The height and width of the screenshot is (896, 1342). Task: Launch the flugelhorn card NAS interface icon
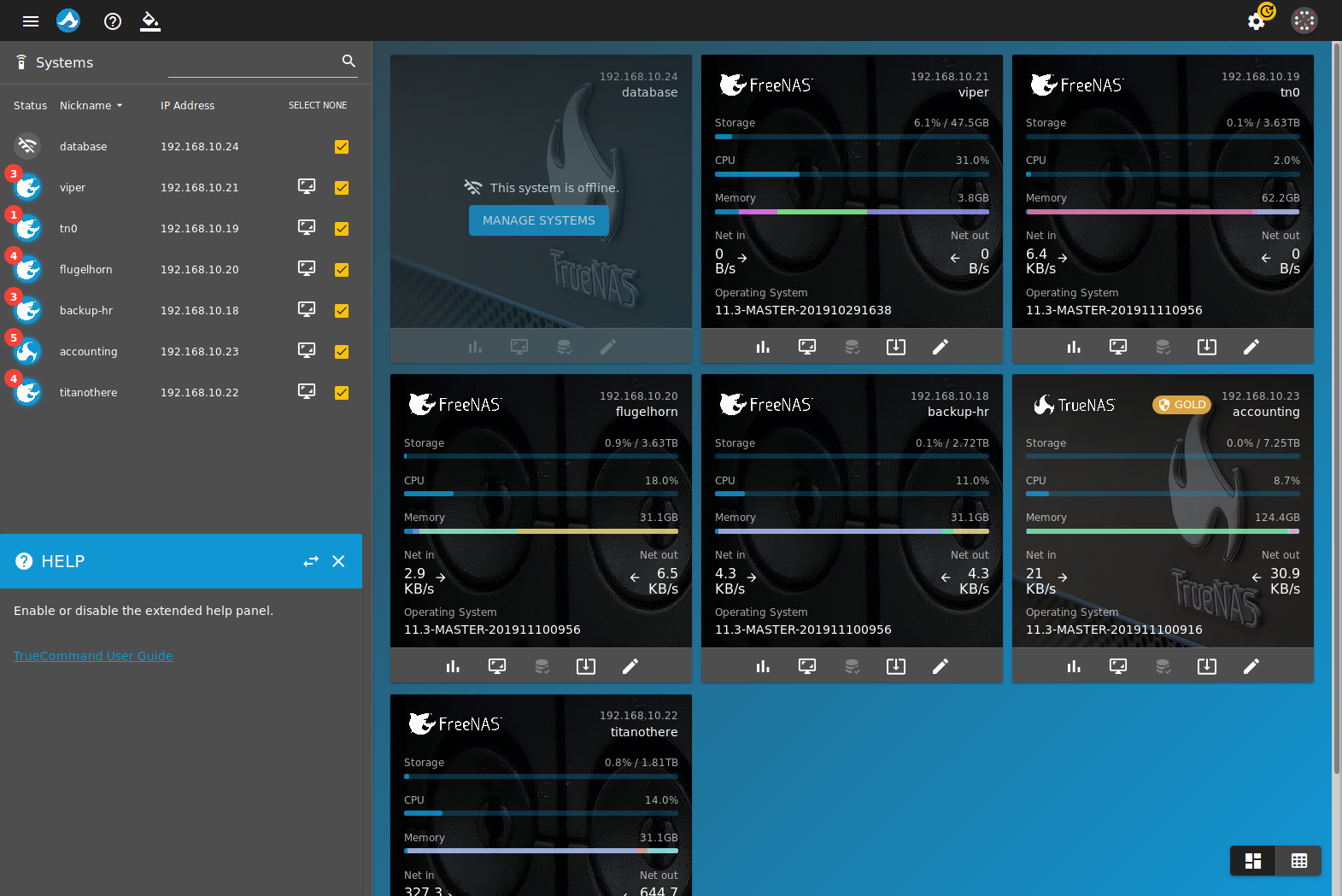[x=497, y=666]
